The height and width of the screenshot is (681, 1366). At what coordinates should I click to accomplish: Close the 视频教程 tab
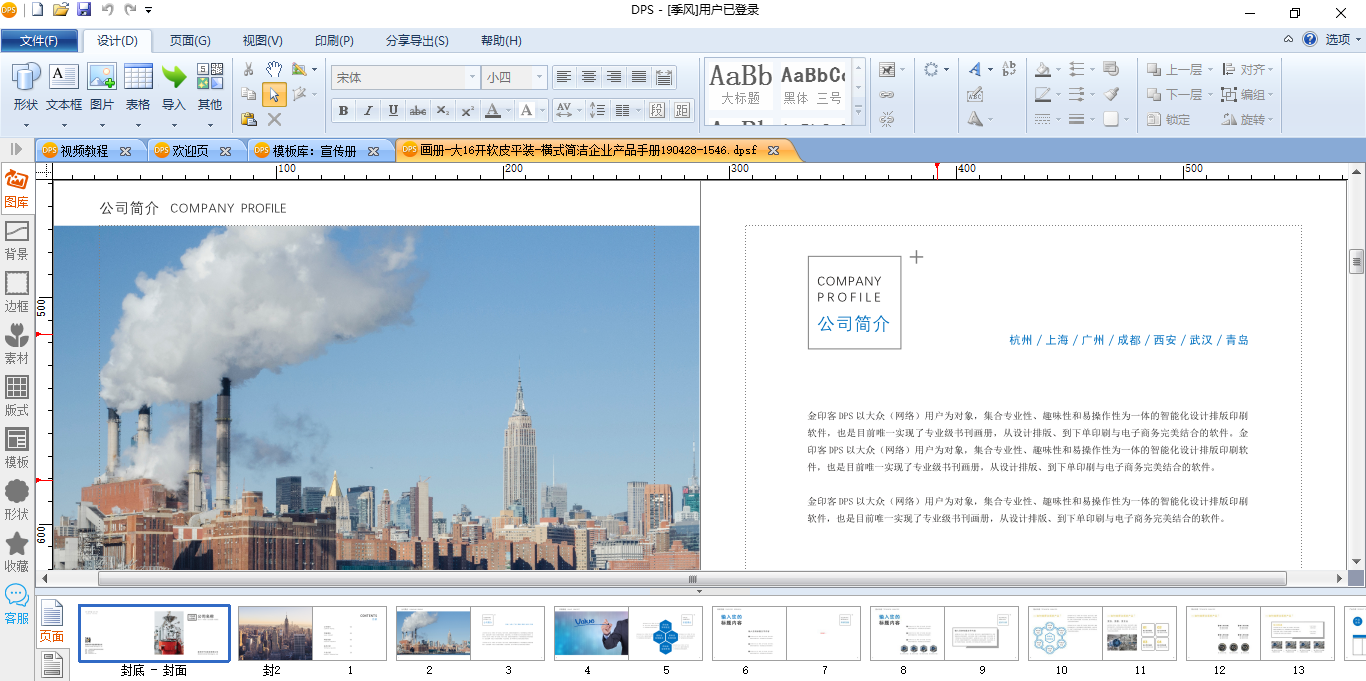[x=125, y=151]
